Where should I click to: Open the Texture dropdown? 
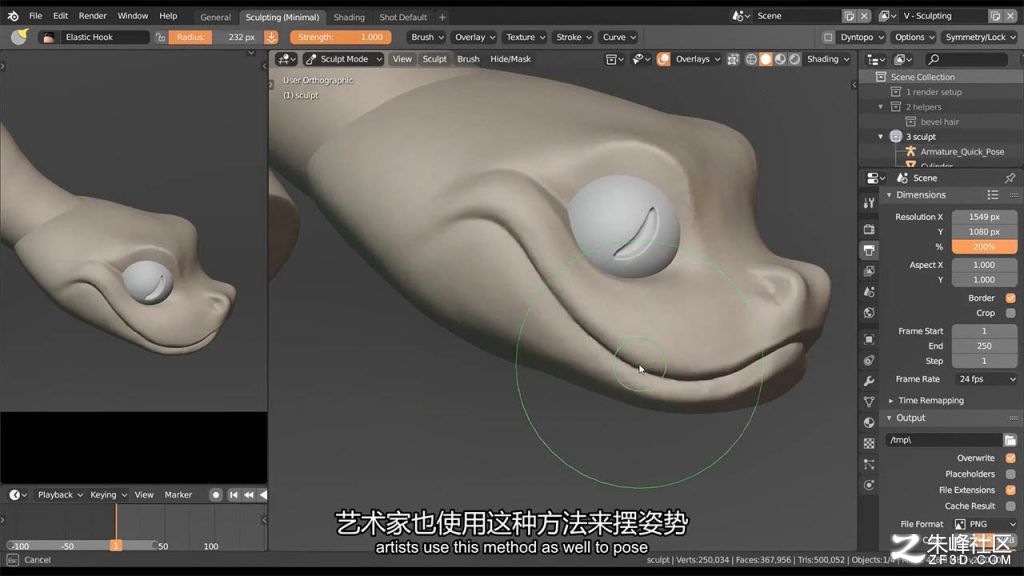click(525, 37)
